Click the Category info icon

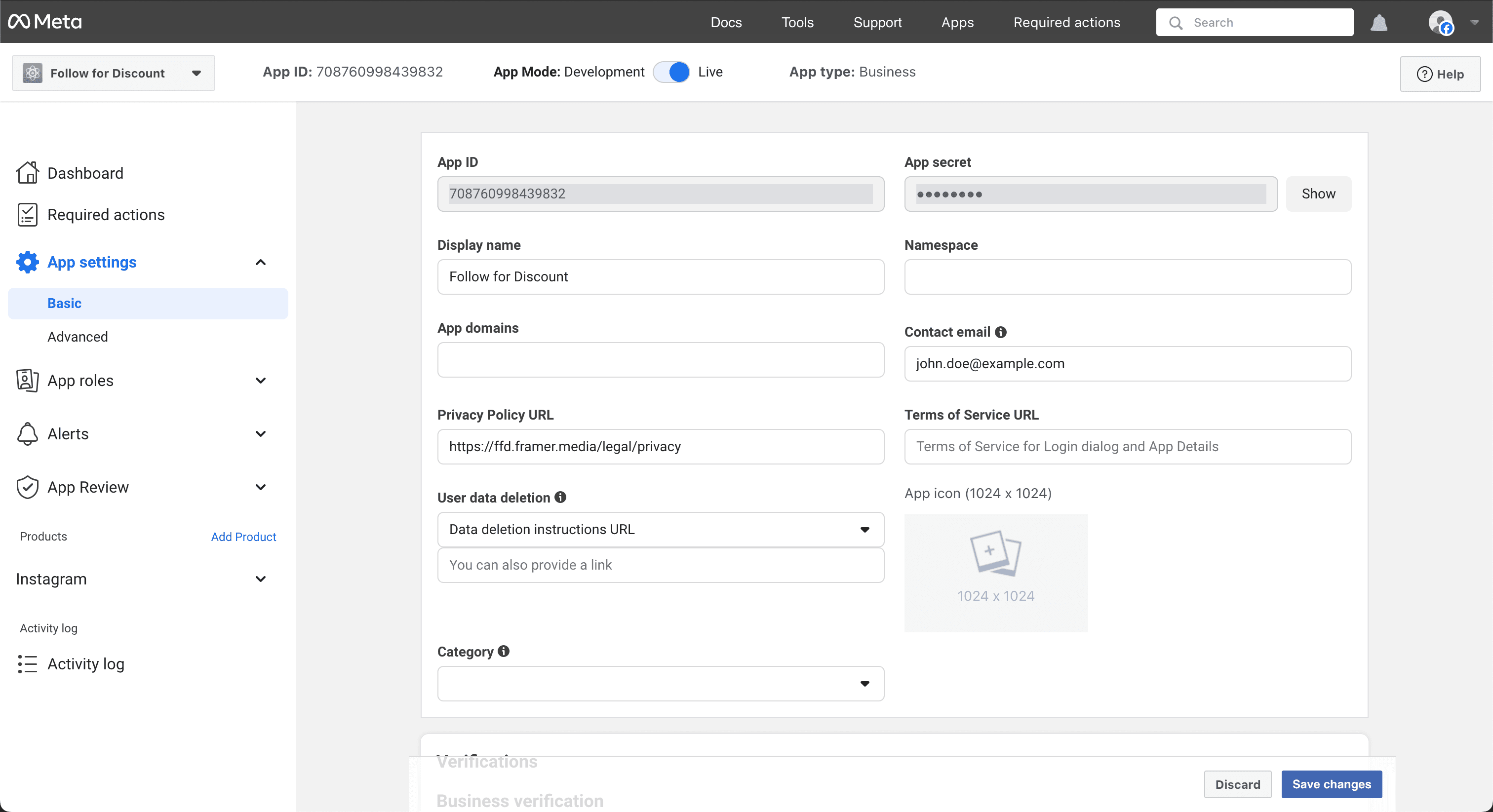[504, 652]
